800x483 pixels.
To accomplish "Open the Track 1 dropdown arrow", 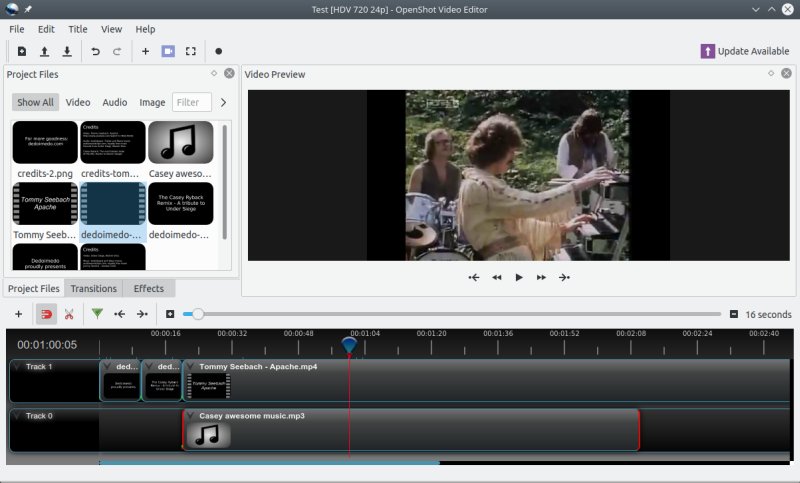I will [x=17, y=367].
